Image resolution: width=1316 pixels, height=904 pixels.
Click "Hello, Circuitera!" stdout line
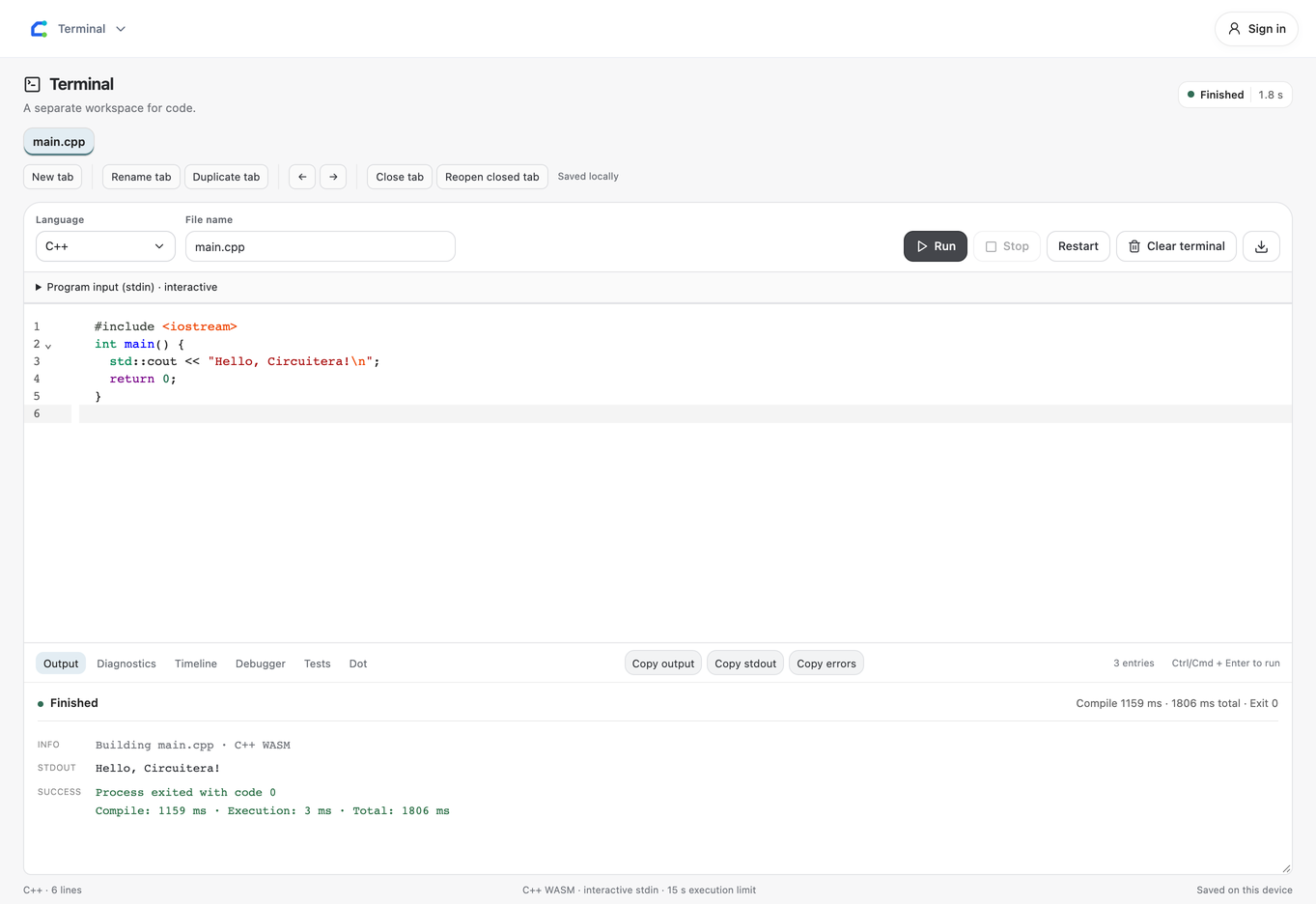coord(157,769)
